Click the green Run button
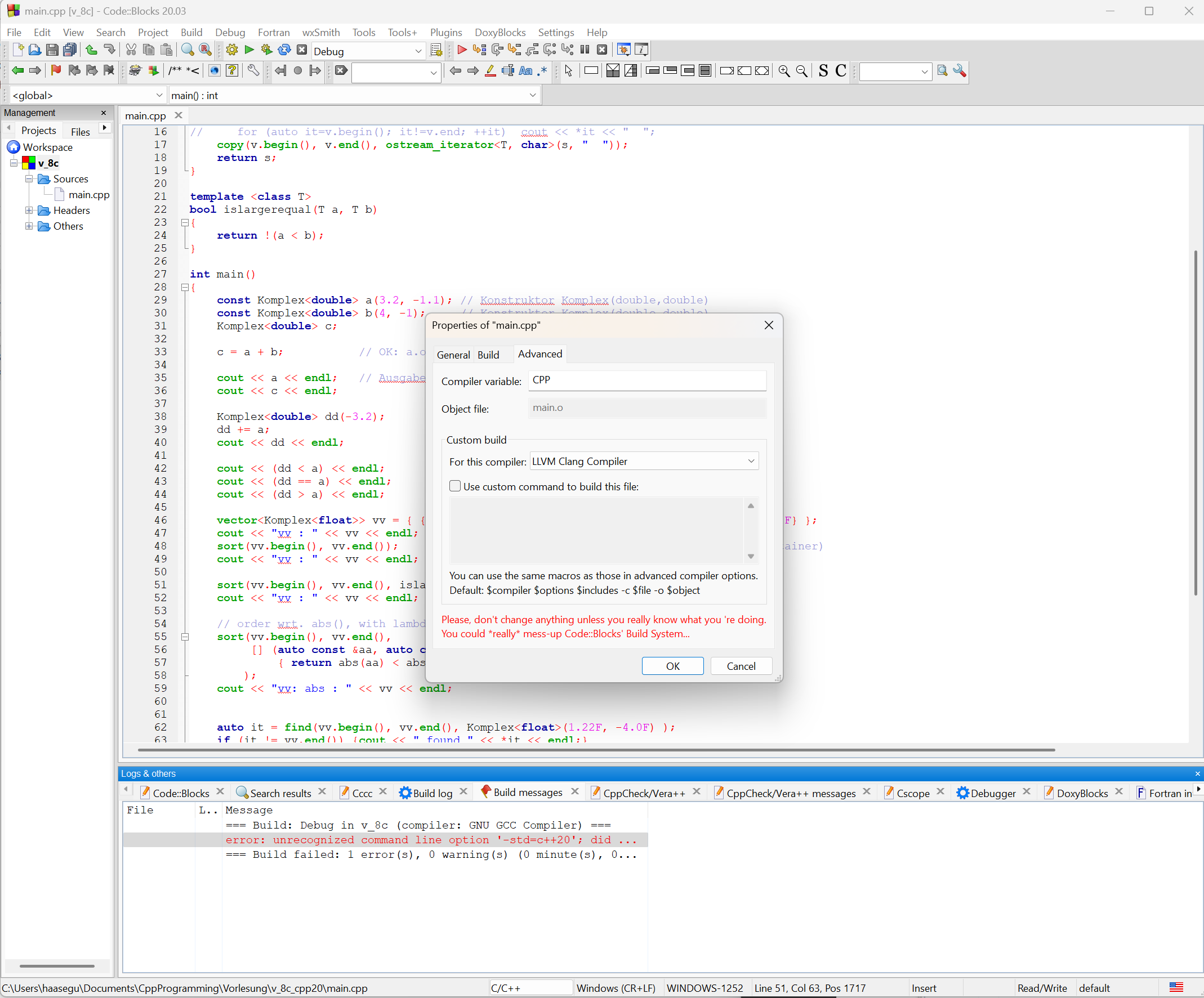This screenshot has height=998, width=1204. coord(249,50)
